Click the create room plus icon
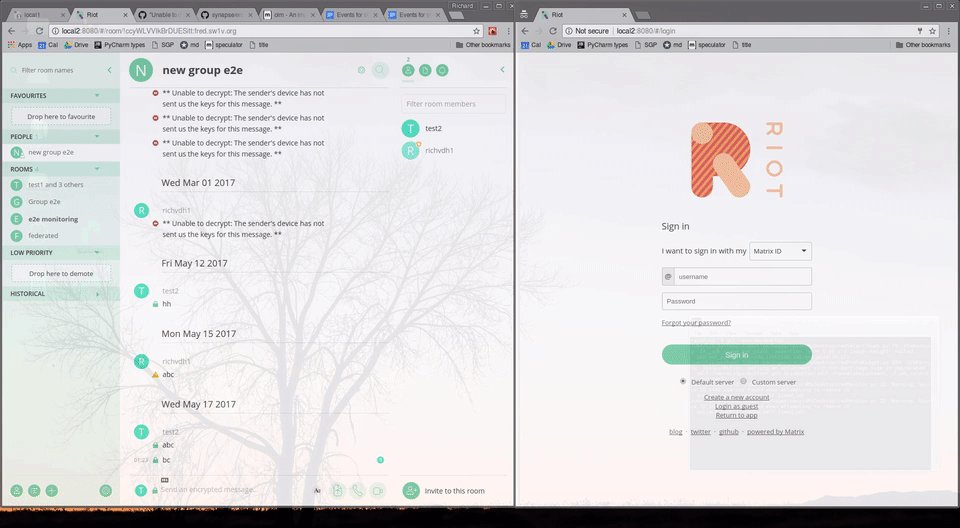960x528 pixels. coord(52,491)
